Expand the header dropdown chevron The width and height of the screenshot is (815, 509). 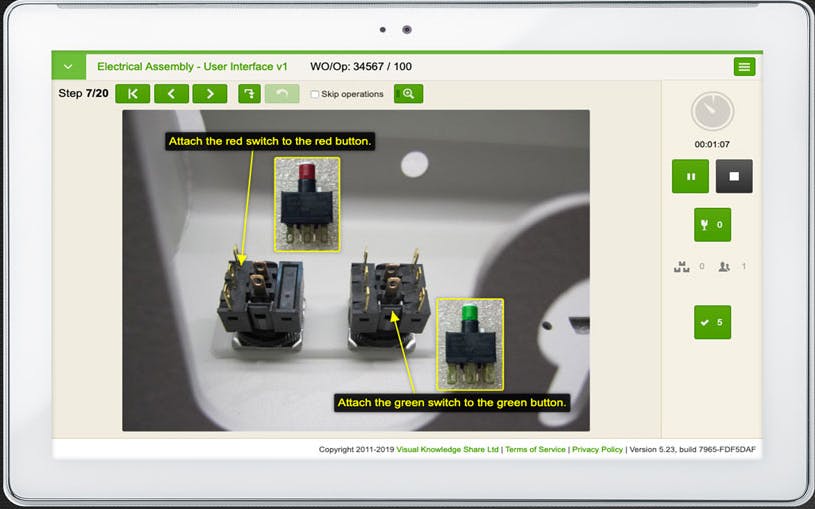(69, 67)
